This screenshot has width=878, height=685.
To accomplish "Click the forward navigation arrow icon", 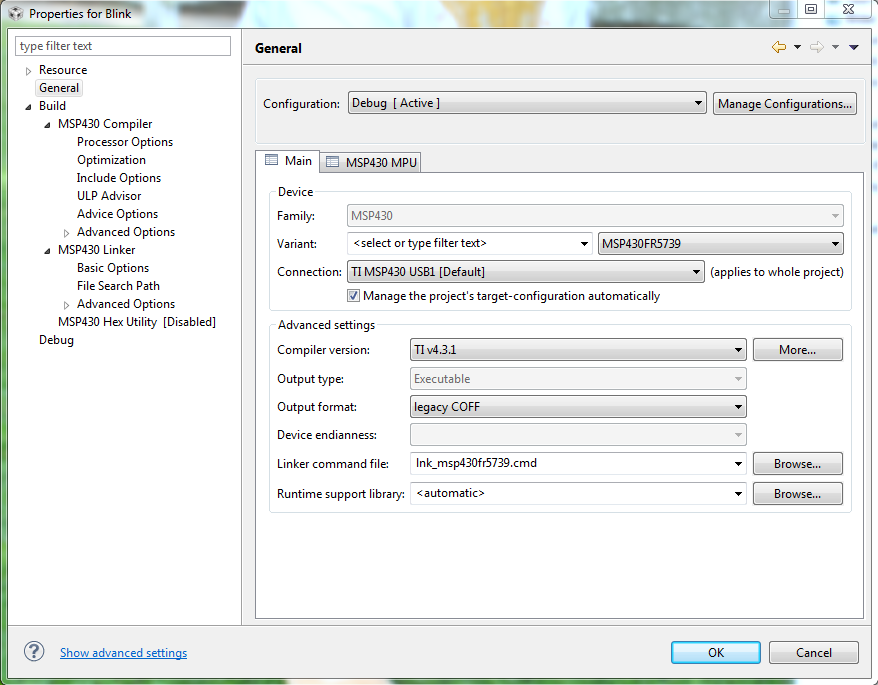I will point(817,47).
